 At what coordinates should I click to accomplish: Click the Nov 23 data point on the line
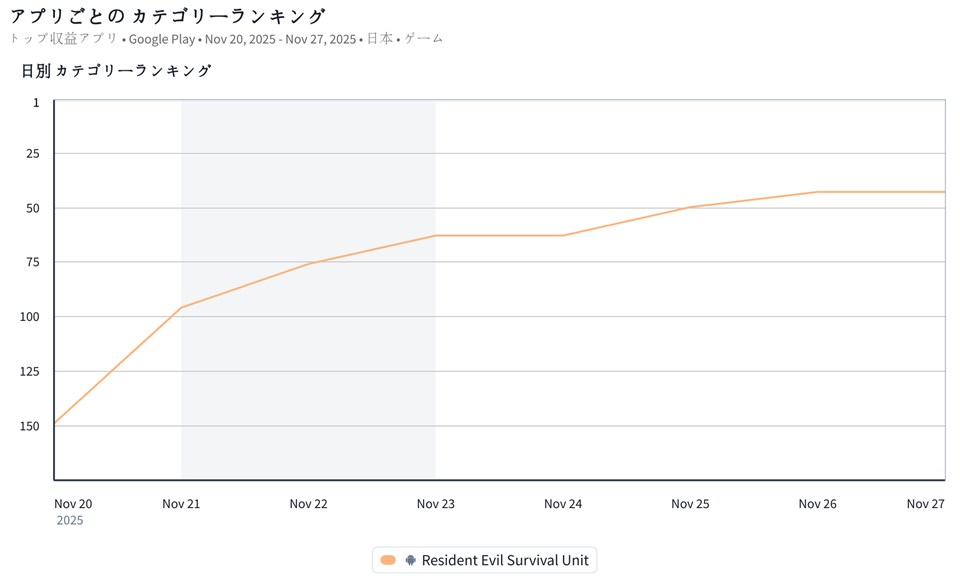pos(436,236)
